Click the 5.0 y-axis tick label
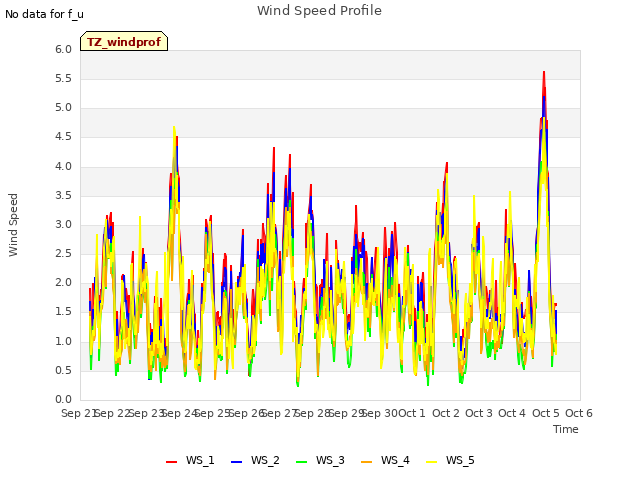 coord(63,108)
